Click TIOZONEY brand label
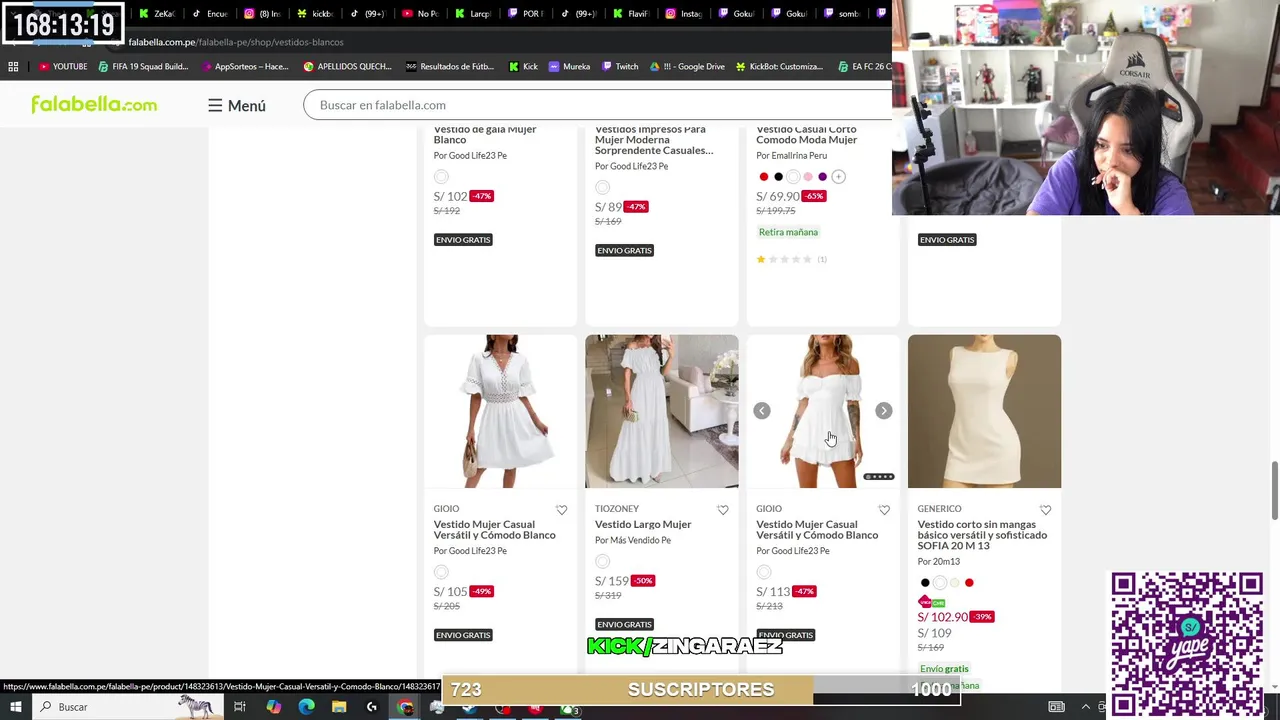The height and width of the screenshot is (720, 1280). tap(617, 509)
